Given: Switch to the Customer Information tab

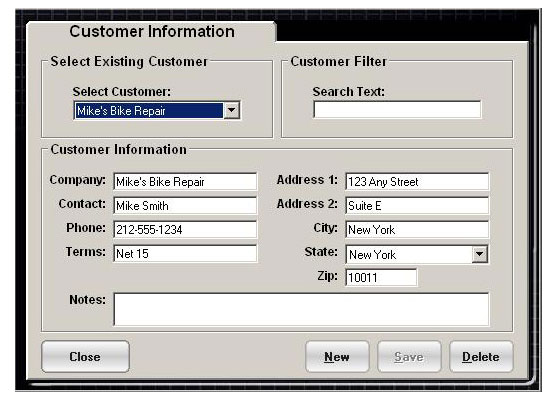Looking at the screenshot, I should [152, 31].
